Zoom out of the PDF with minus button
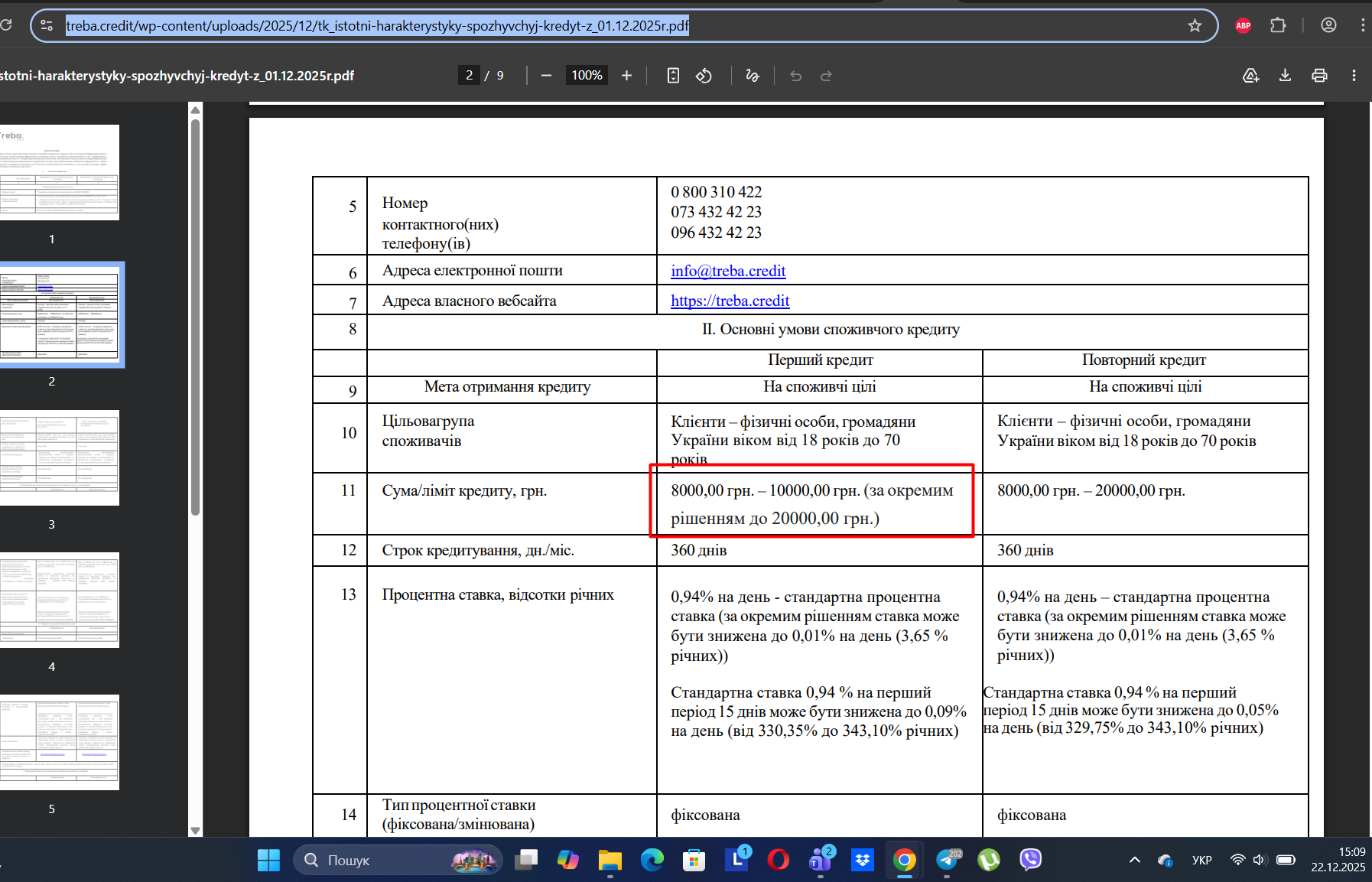Image resolution: width=1372 pixels, height=882 pixels. tap(546, 75)
